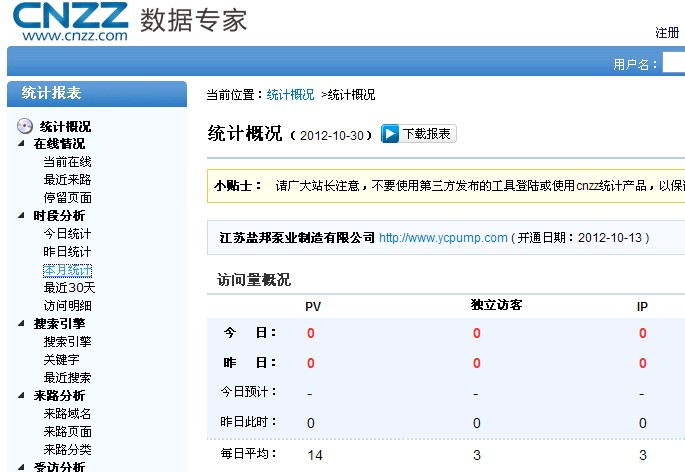Collapse the 在线情况 section
685x472 pixels.
coord(23,144)
